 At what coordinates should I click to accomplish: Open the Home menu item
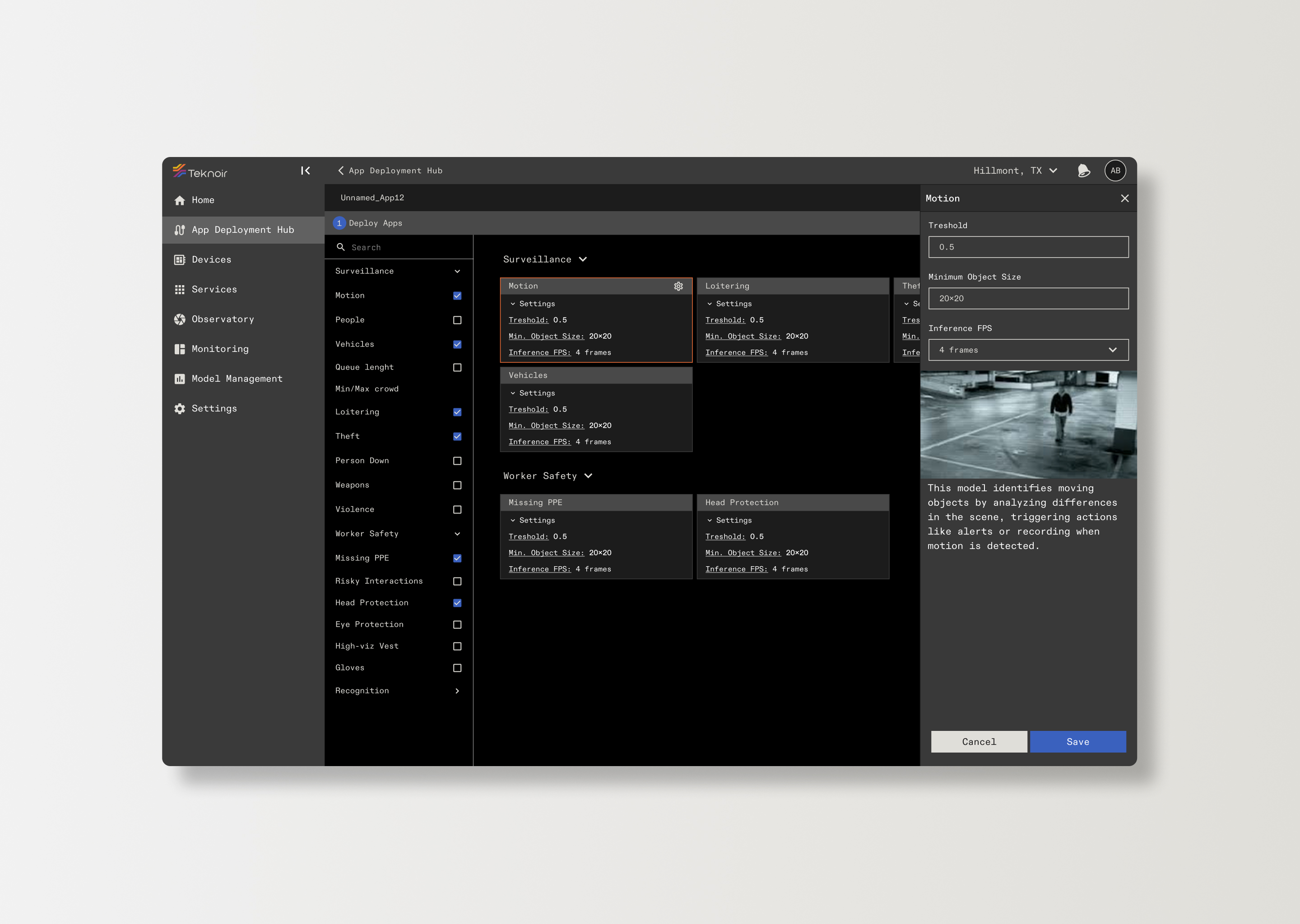point(244,200)
